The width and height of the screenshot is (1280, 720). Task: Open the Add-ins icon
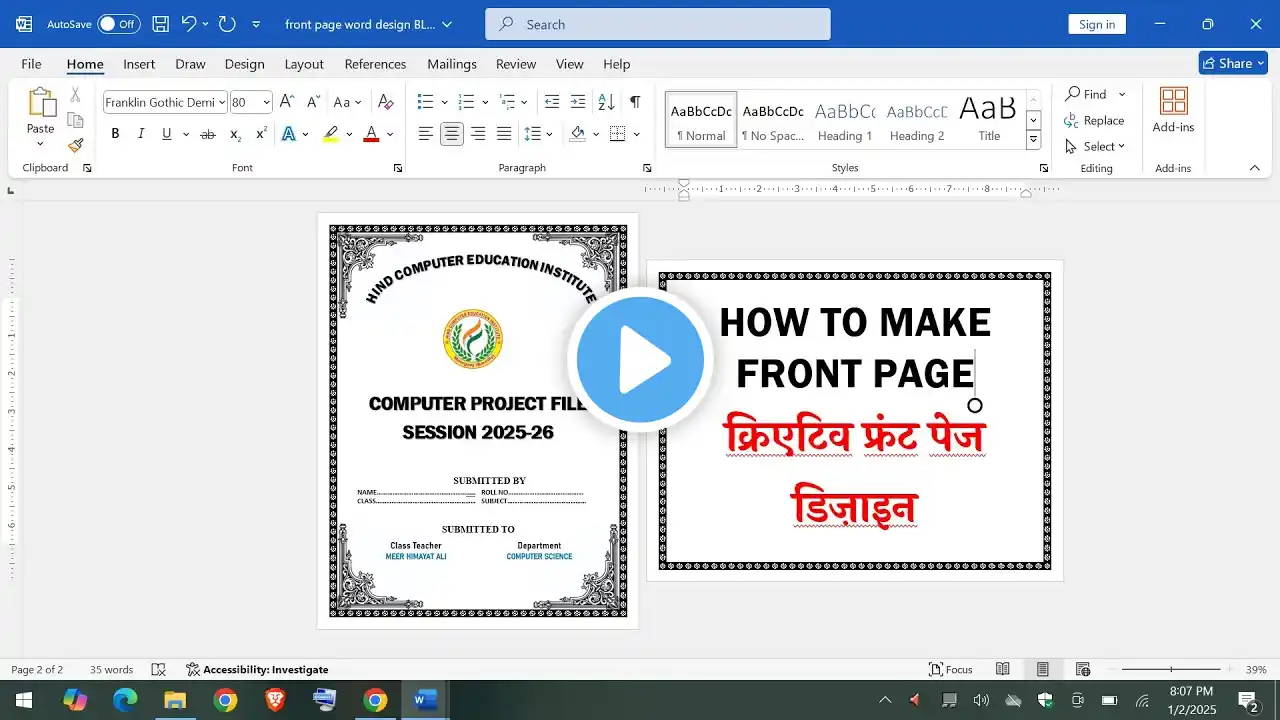point(1173,110)
